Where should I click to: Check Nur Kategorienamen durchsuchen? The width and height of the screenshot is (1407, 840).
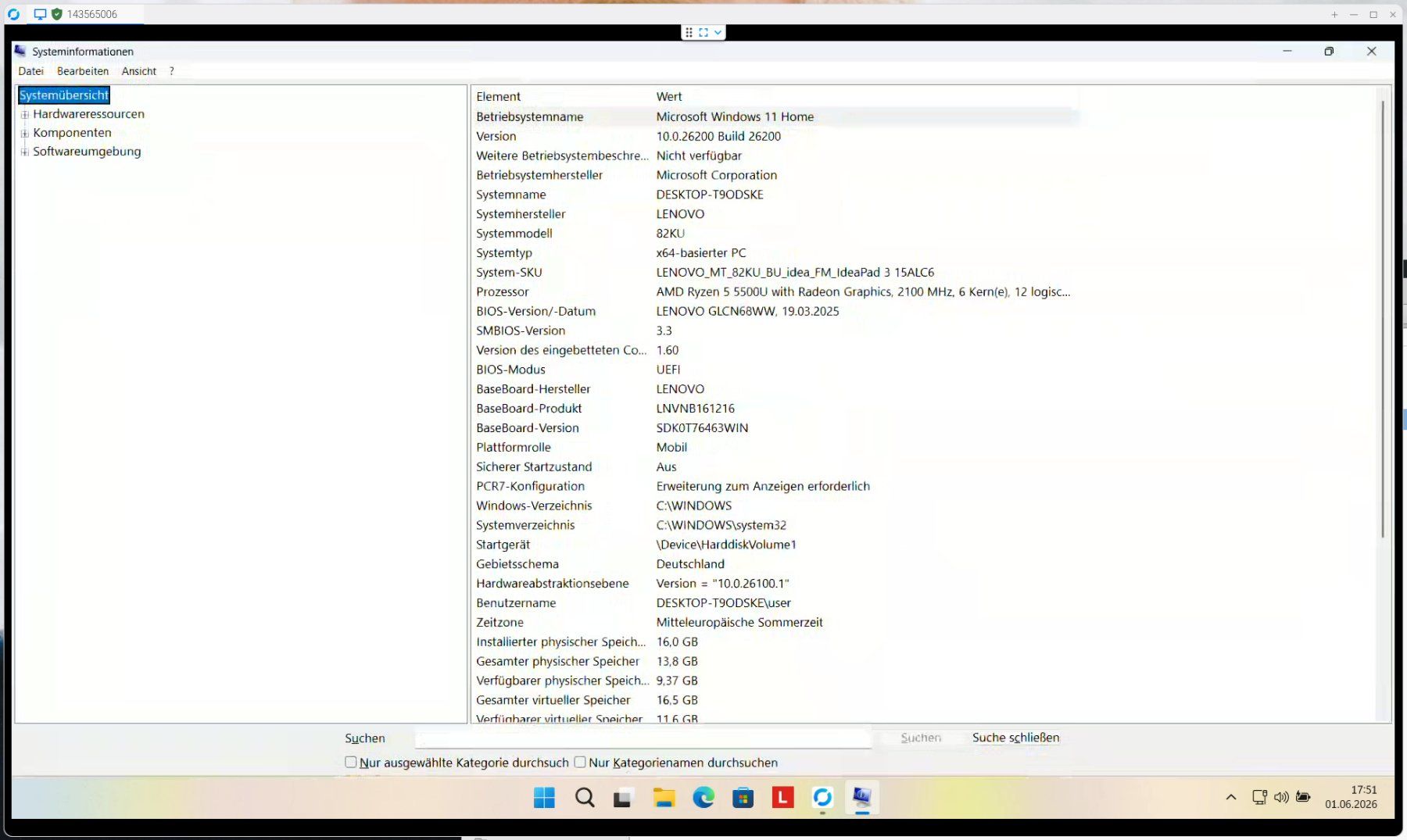pos(580,762)
